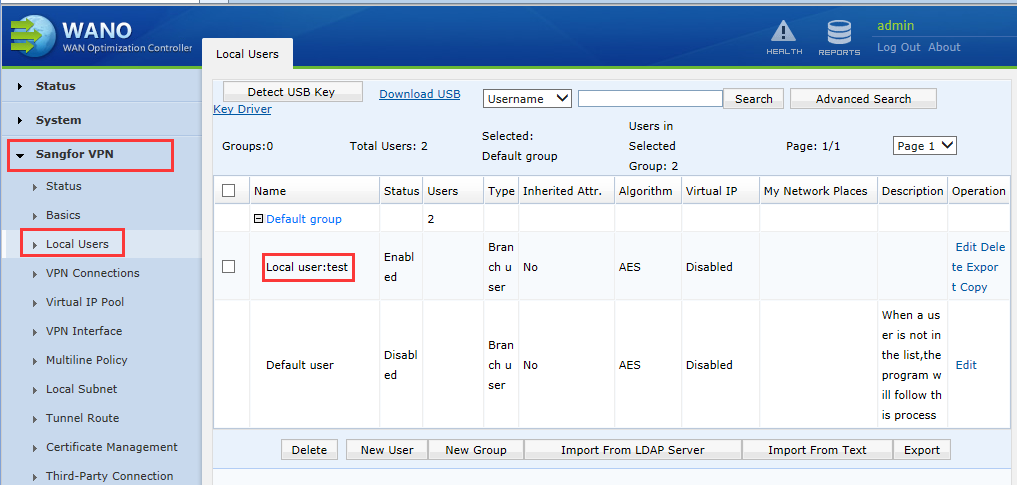The image size is (1017, 485).
Task: Click the Detect USB Key button
Action: [x=291, y=92]
